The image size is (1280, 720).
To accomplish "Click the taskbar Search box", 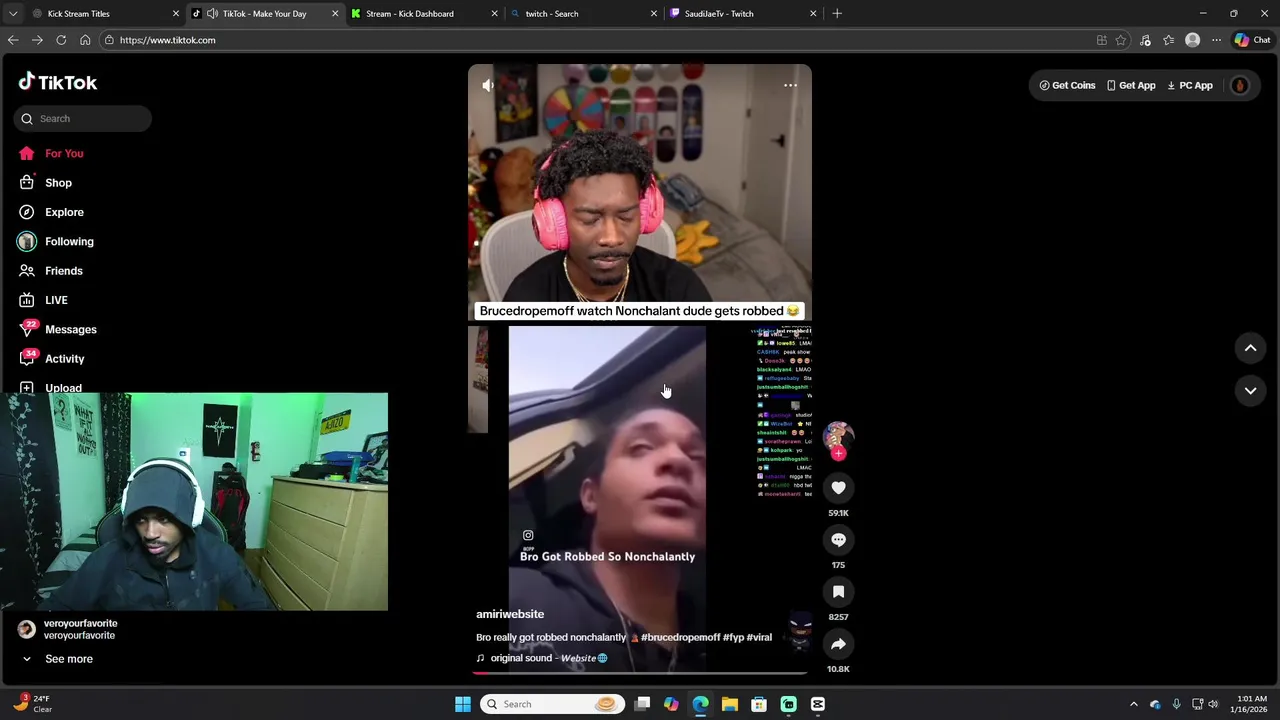I will (552, 704).
